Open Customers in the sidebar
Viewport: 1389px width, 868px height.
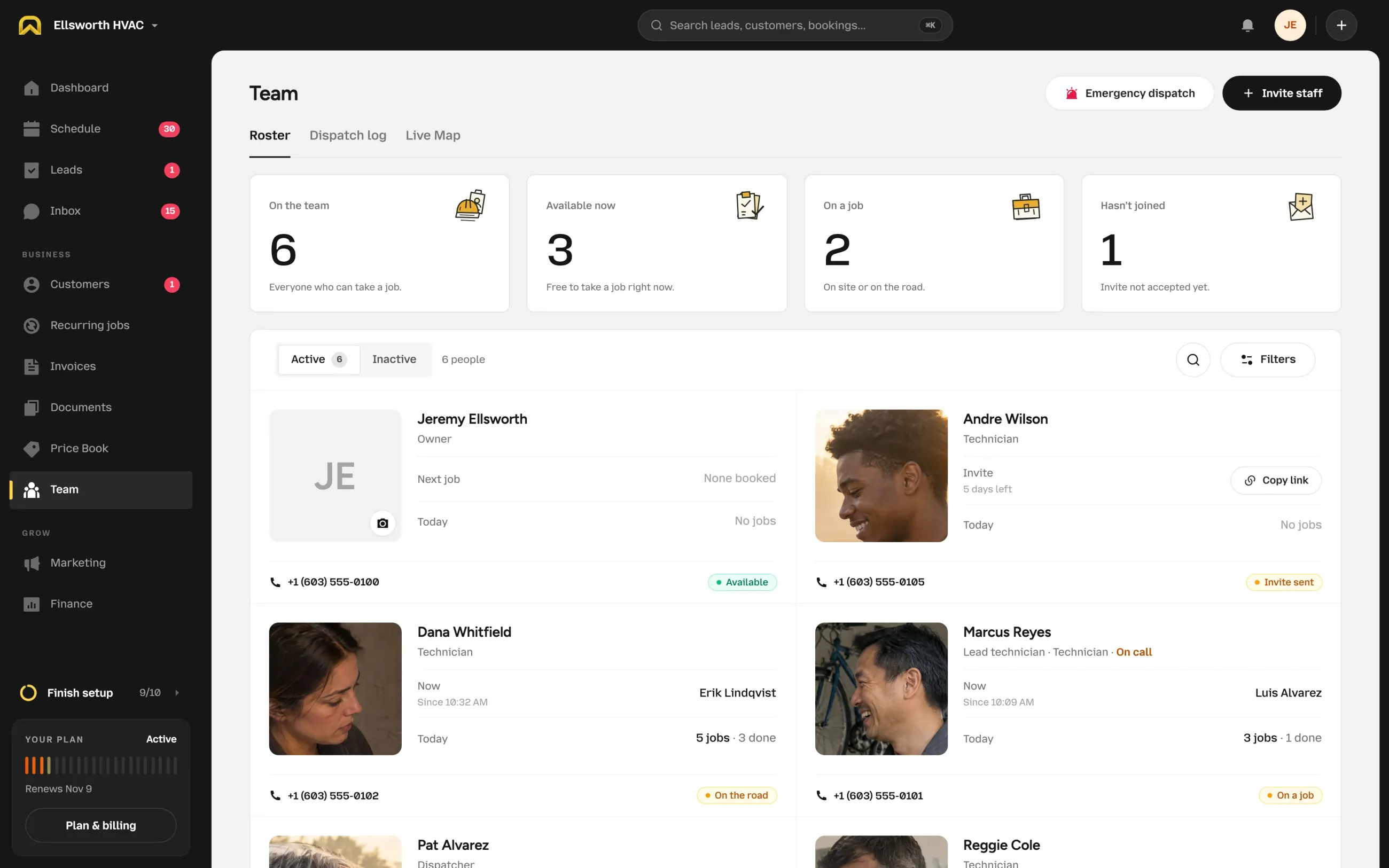pyautogui.click(x=101, y=285)
